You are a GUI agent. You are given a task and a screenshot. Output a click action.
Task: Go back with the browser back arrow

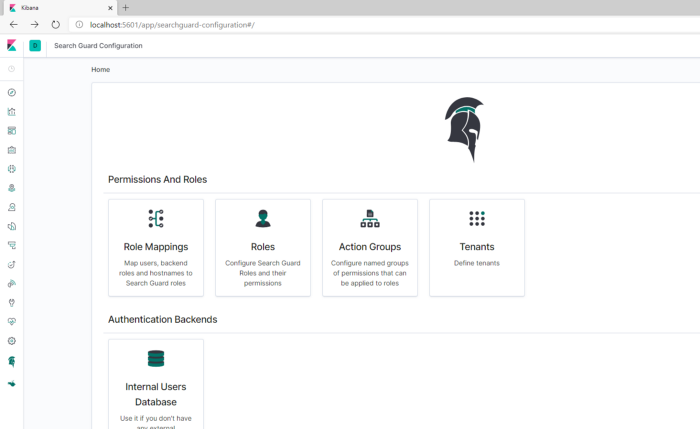tap(14, 25)
